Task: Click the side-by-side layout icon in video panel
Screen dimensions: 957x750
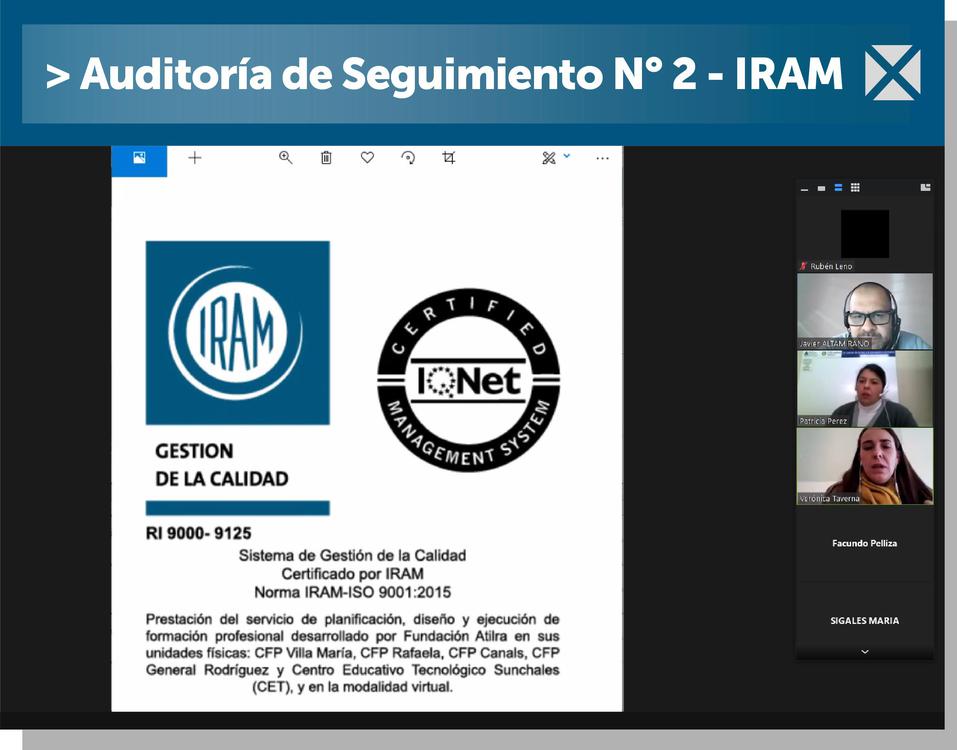Action: pyautogui.click(x=925, y=187)
